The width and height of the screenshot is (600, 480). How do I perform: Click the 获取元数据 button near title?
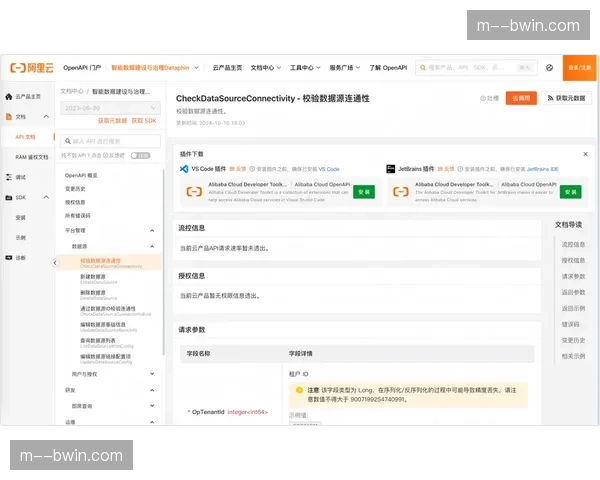pyautogui.click(x=566, y=98)
